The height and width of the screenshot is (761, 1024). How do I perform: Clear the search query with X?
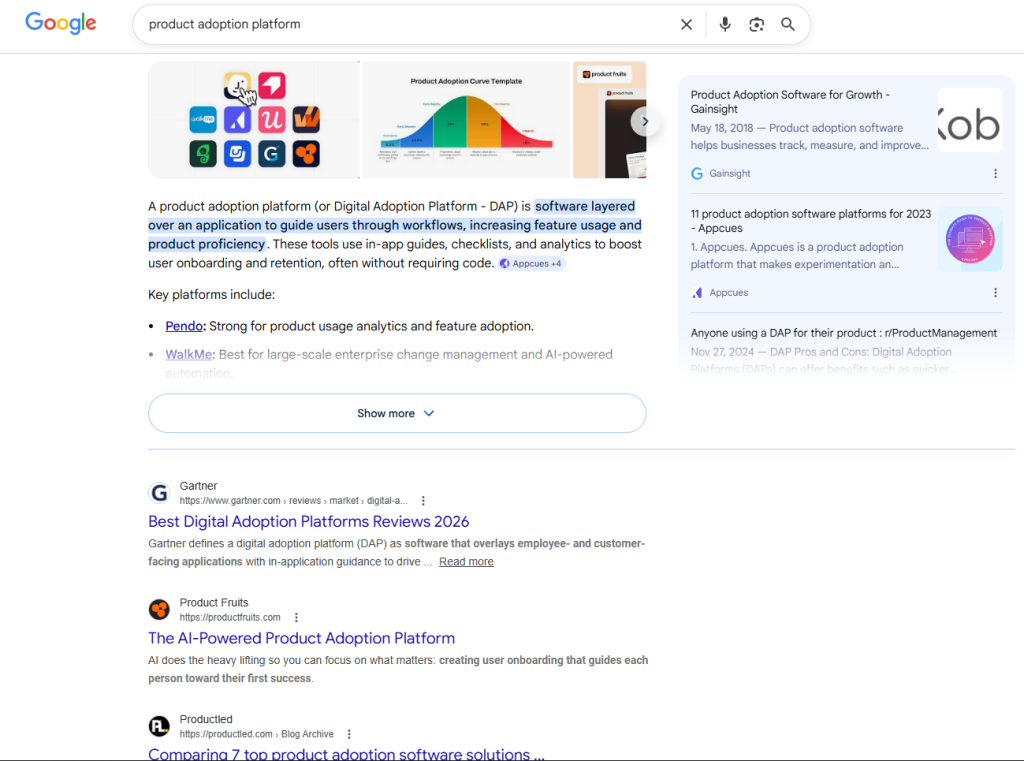pos(686,25)
